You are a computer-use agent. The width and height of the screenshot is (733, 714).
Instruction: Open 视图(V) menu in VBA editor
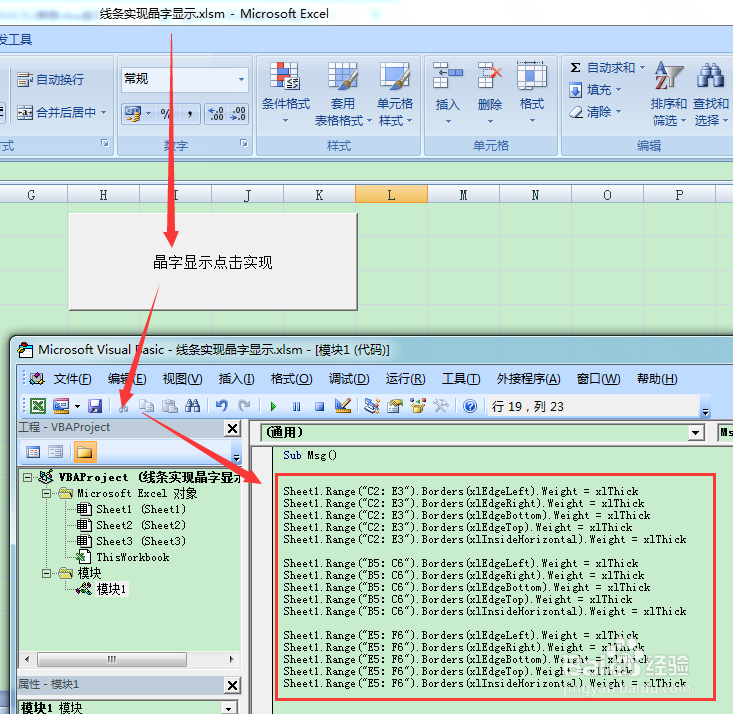(x=182, y=379)
